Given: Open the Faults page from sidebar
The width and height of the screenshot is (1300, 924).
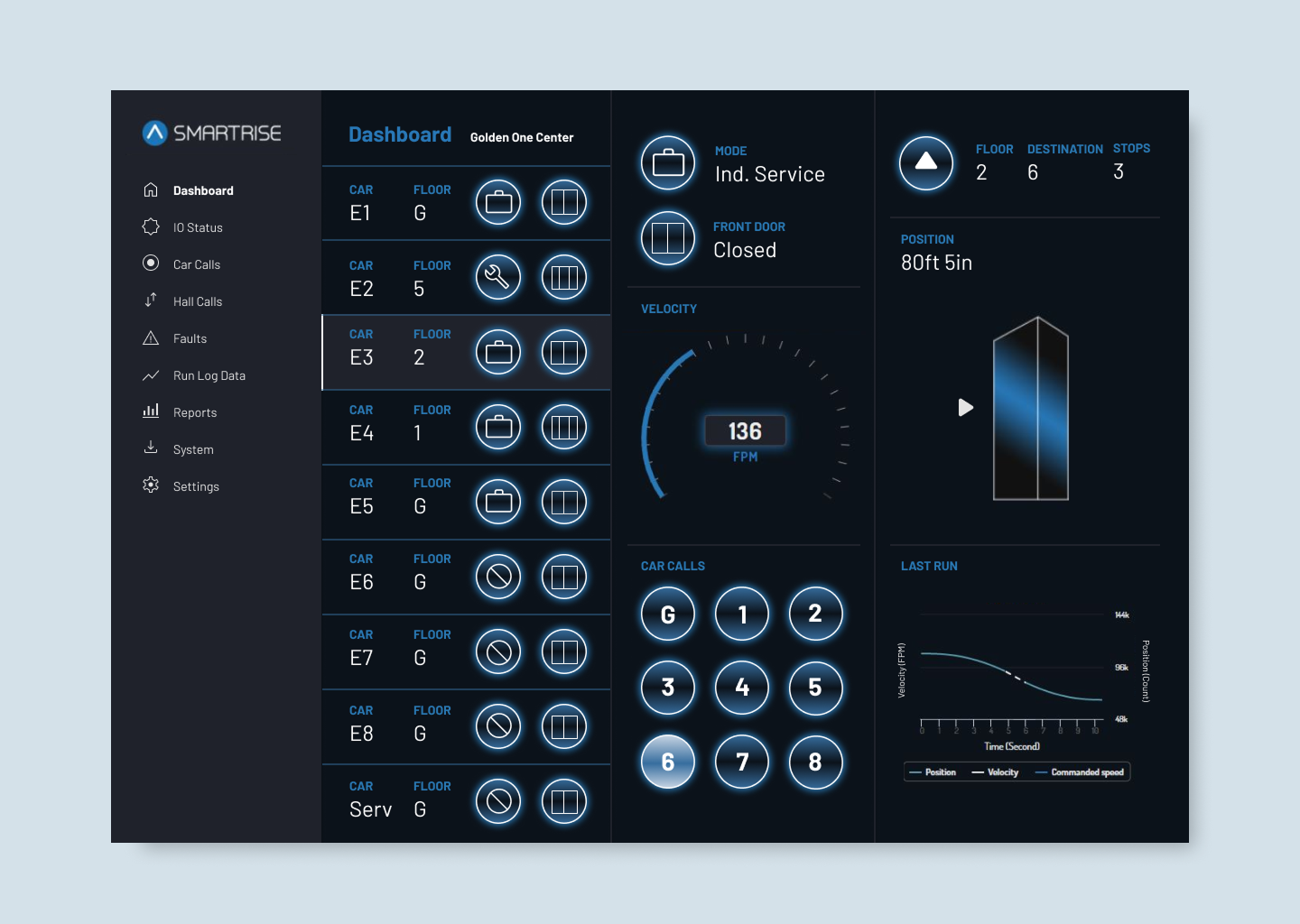Looking at the screenshot, I should click(190, 338).
